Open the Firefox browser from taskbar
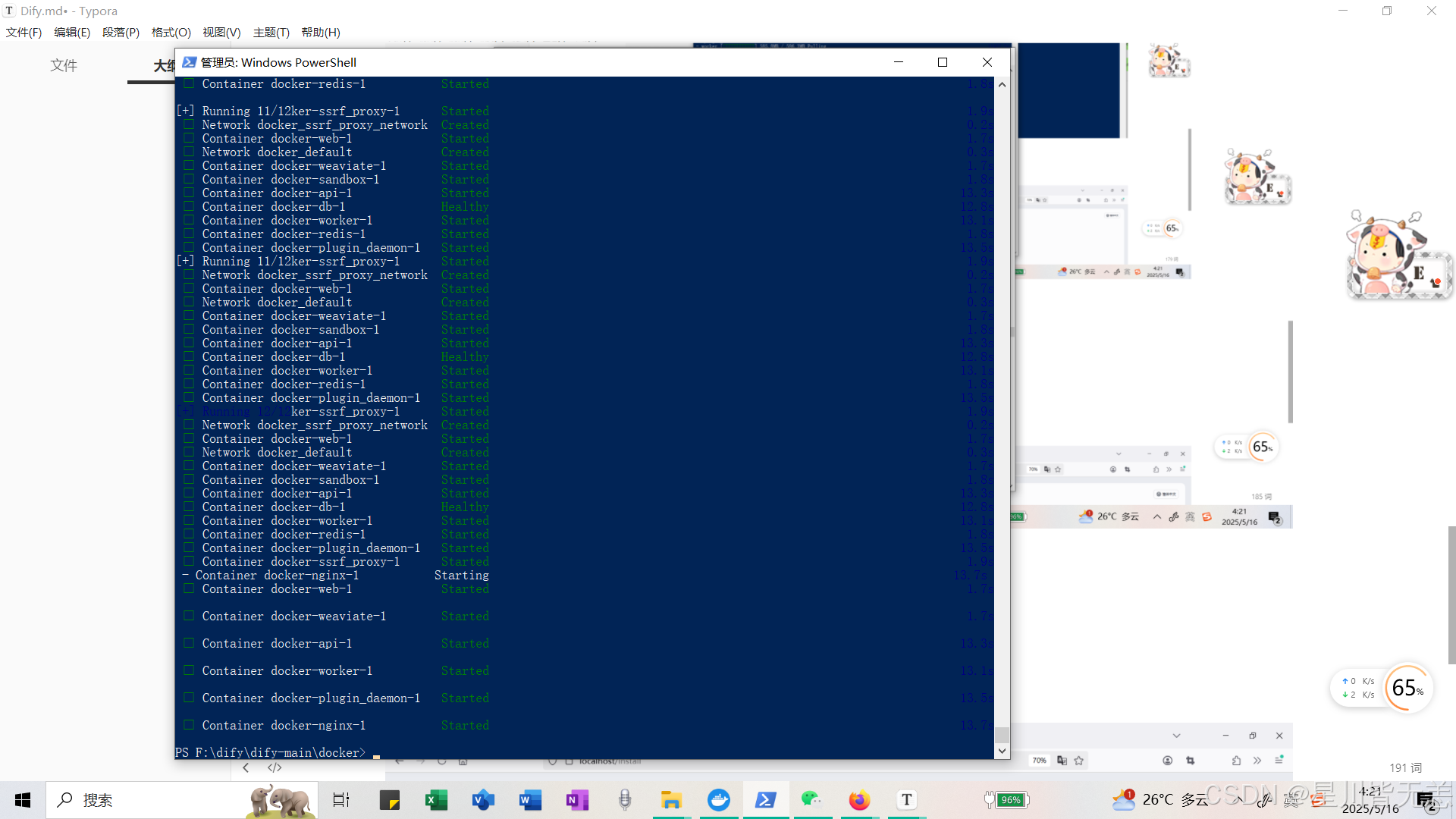Image resolution: width=1456 pixels, height=819 pixels. [x=859, y=800]
